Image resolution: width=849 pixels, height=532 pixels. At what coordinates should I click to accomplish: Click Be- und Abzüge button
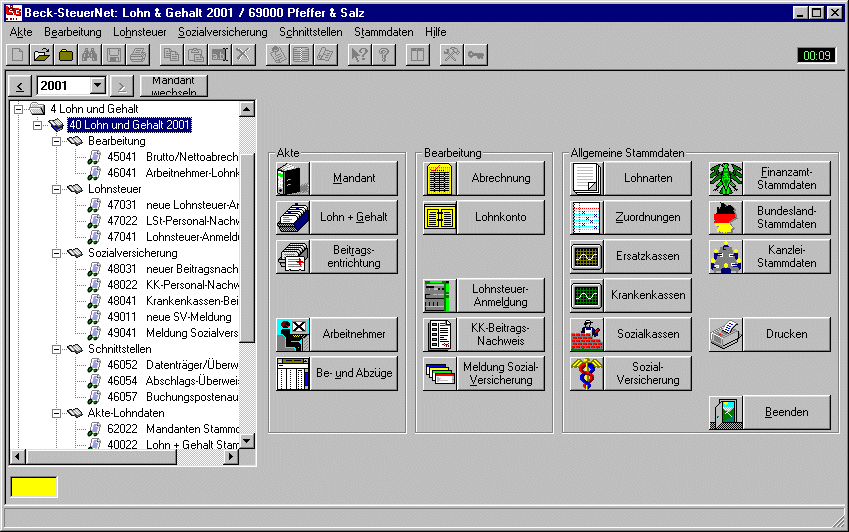pyautogui.click(x=354, y=373)
